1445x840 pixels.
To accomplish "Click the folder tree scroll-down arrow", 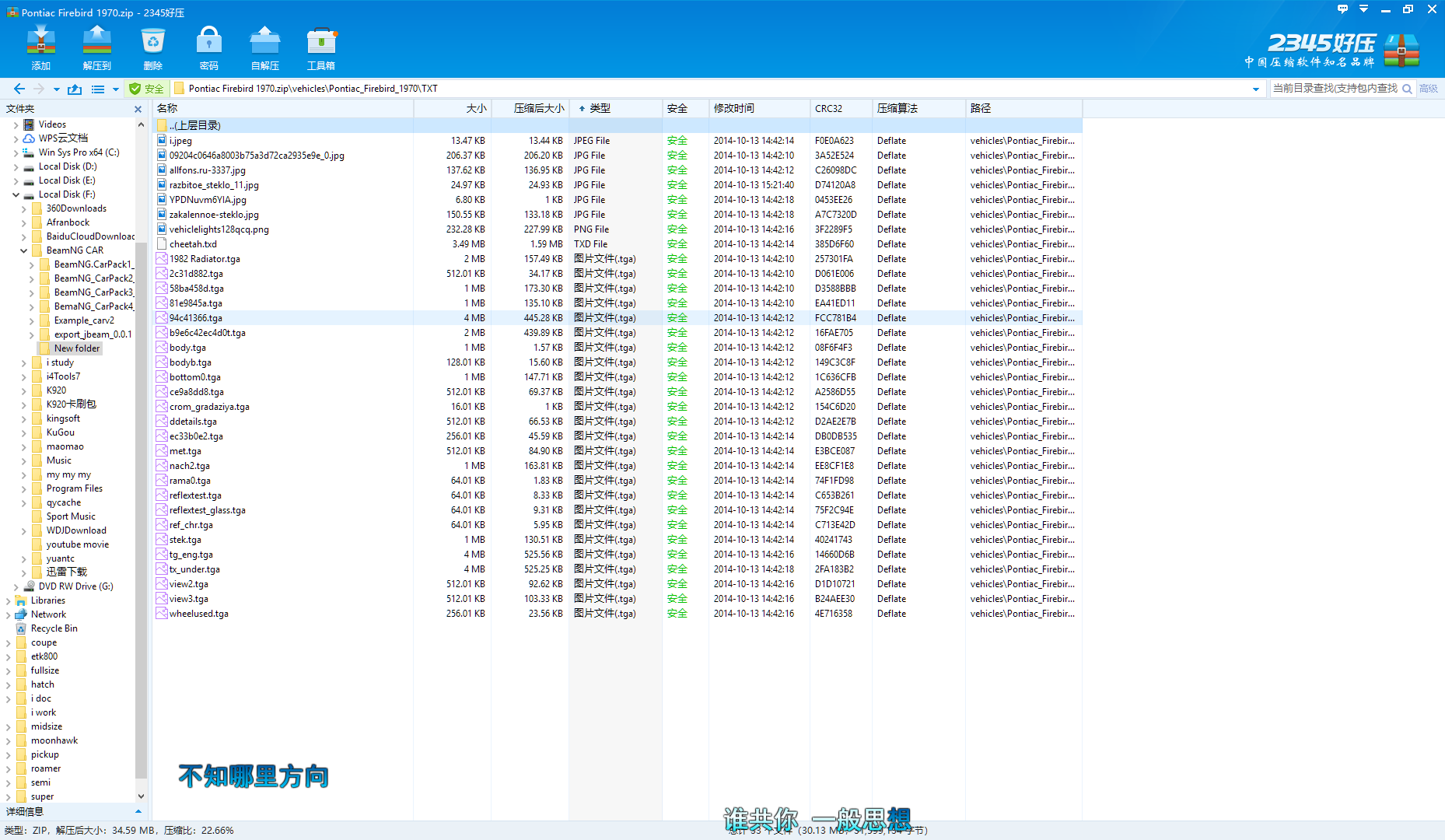I will click(141, 796).
